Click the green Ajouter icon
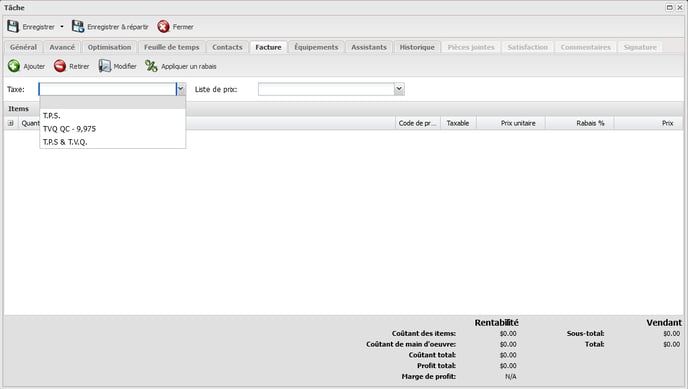The image size is (688, 389). 14,66
